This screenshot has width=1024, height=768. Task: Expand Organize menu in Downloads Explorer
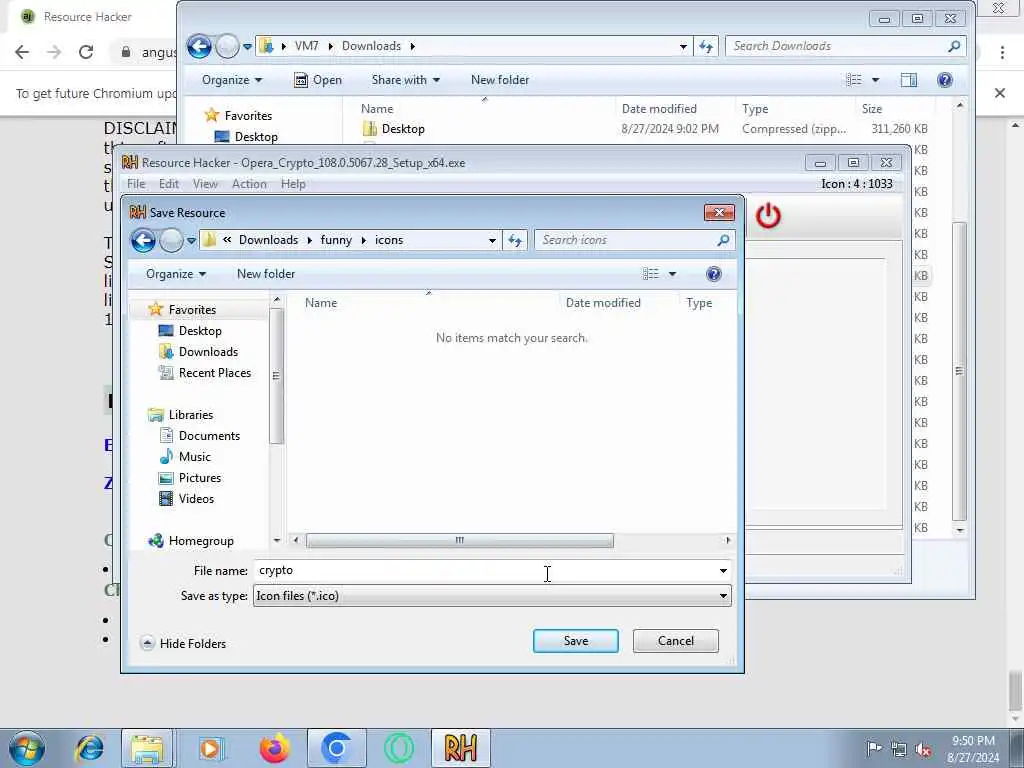[232, 80]
